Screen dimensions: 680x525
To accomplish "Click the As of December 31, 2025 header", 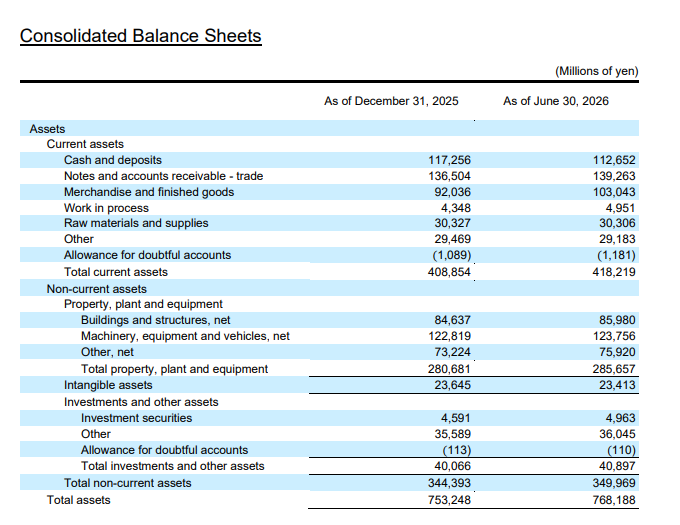I will (391, 101).
